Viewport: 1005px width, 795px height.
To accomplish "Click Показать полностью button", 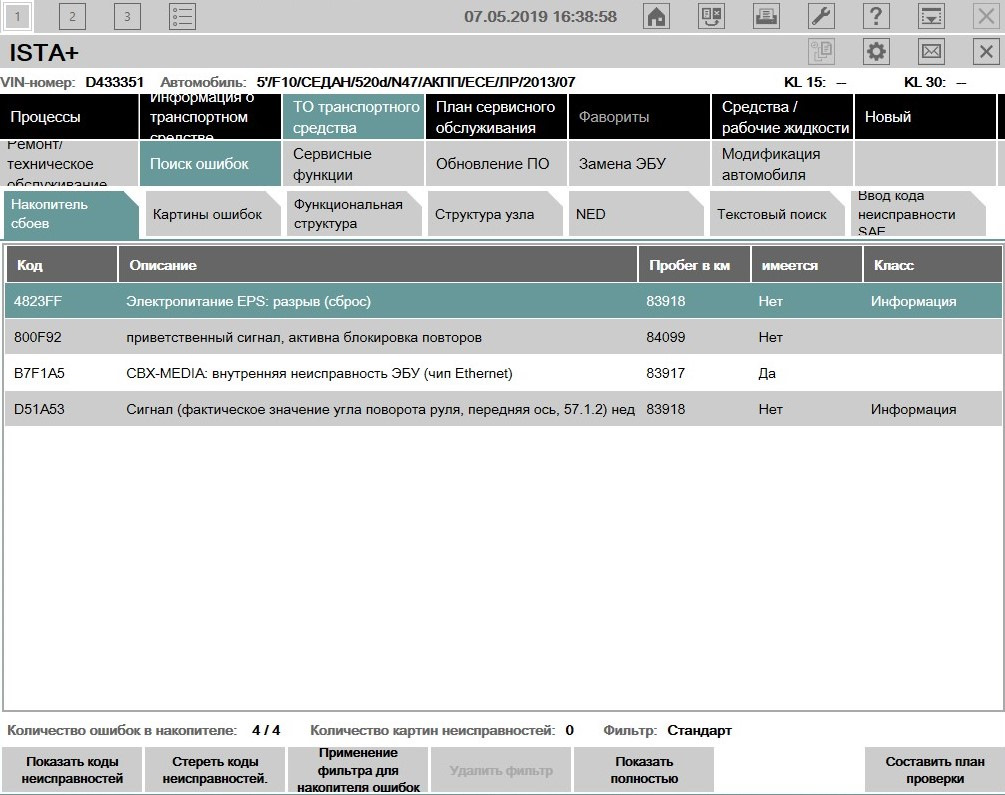I will click(x=644, y=770).
